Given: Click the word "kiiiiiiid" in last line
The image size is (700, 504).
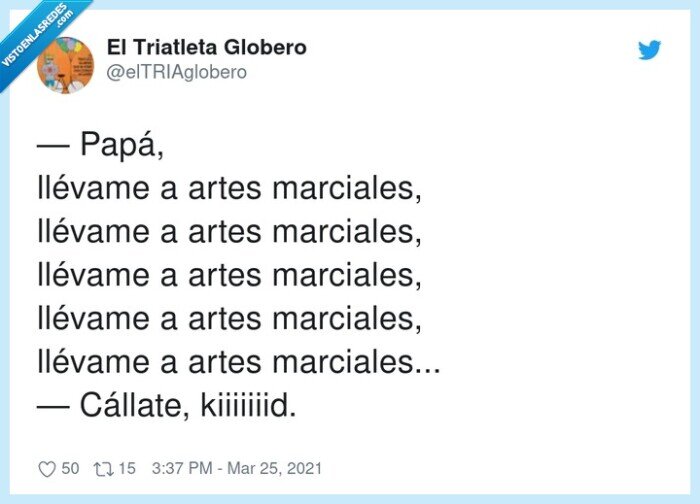Looking at the screenshot, I should click(245, 406).
